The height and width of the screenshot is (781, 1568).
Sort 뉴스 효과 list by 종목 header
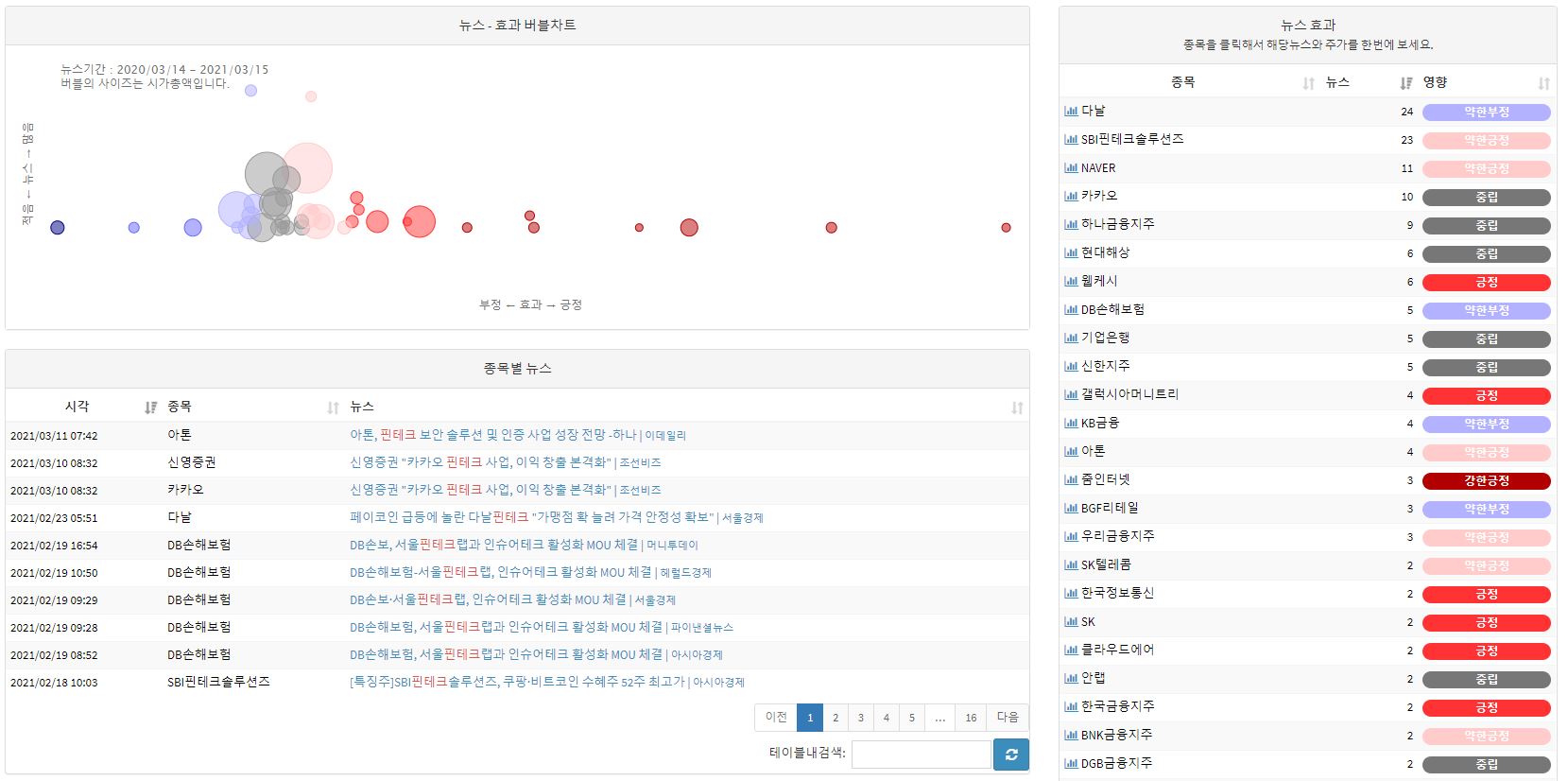pos(1190,82)
